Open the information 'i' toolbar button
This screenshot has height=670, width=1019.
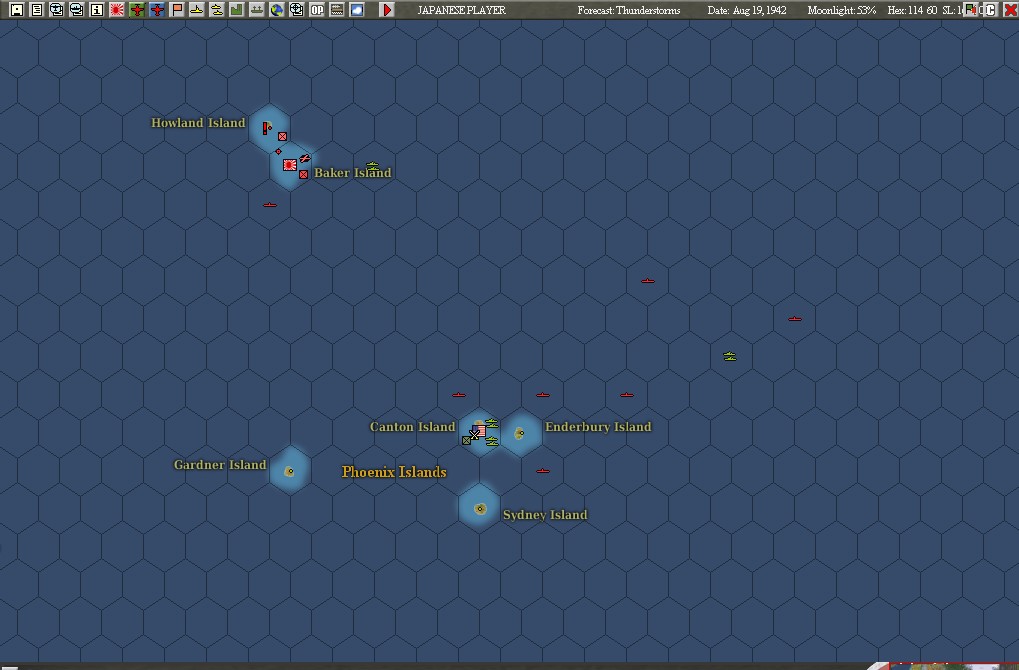click(x=97, y=10)
